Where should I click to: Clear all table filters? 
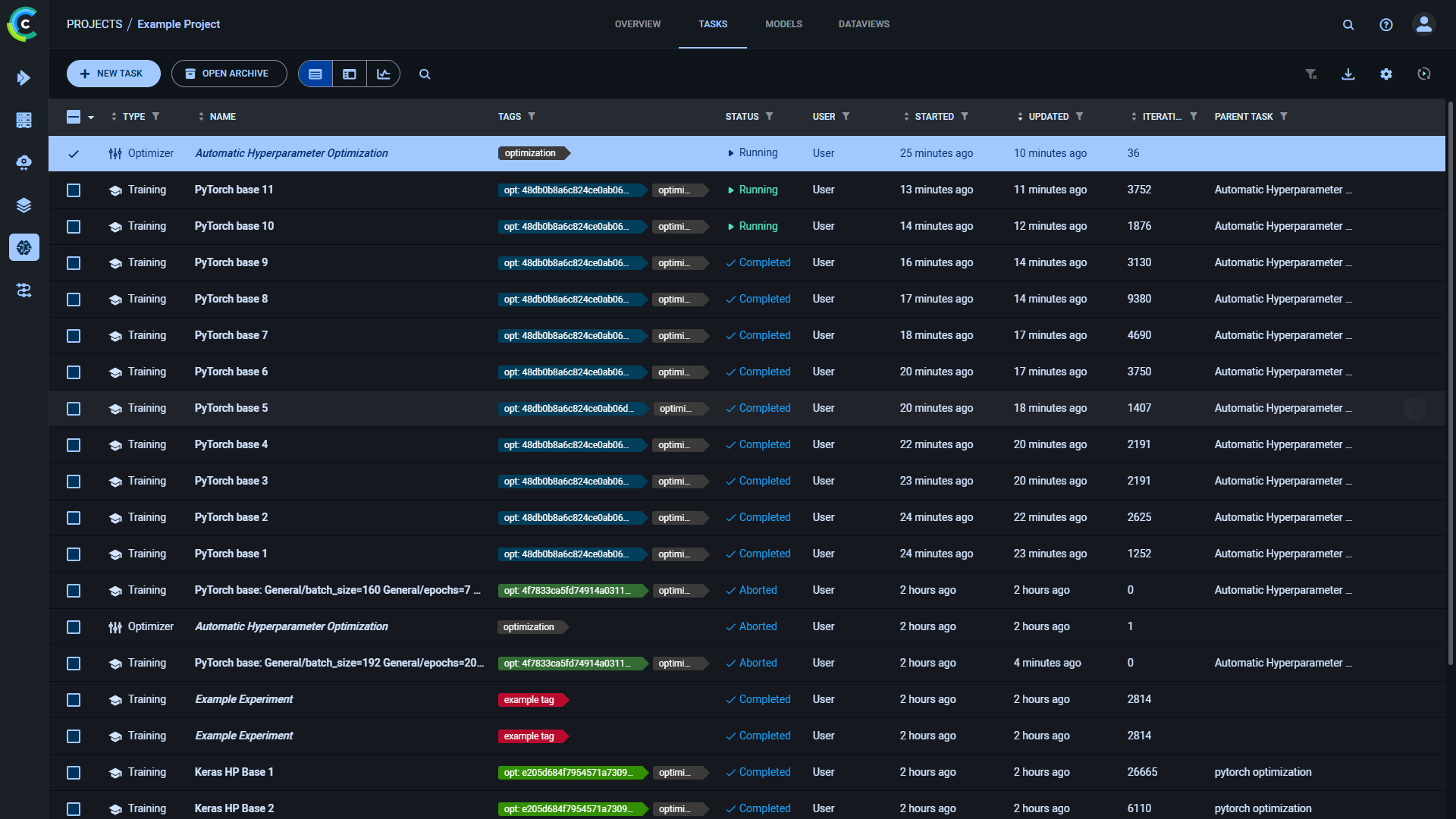1310,74
